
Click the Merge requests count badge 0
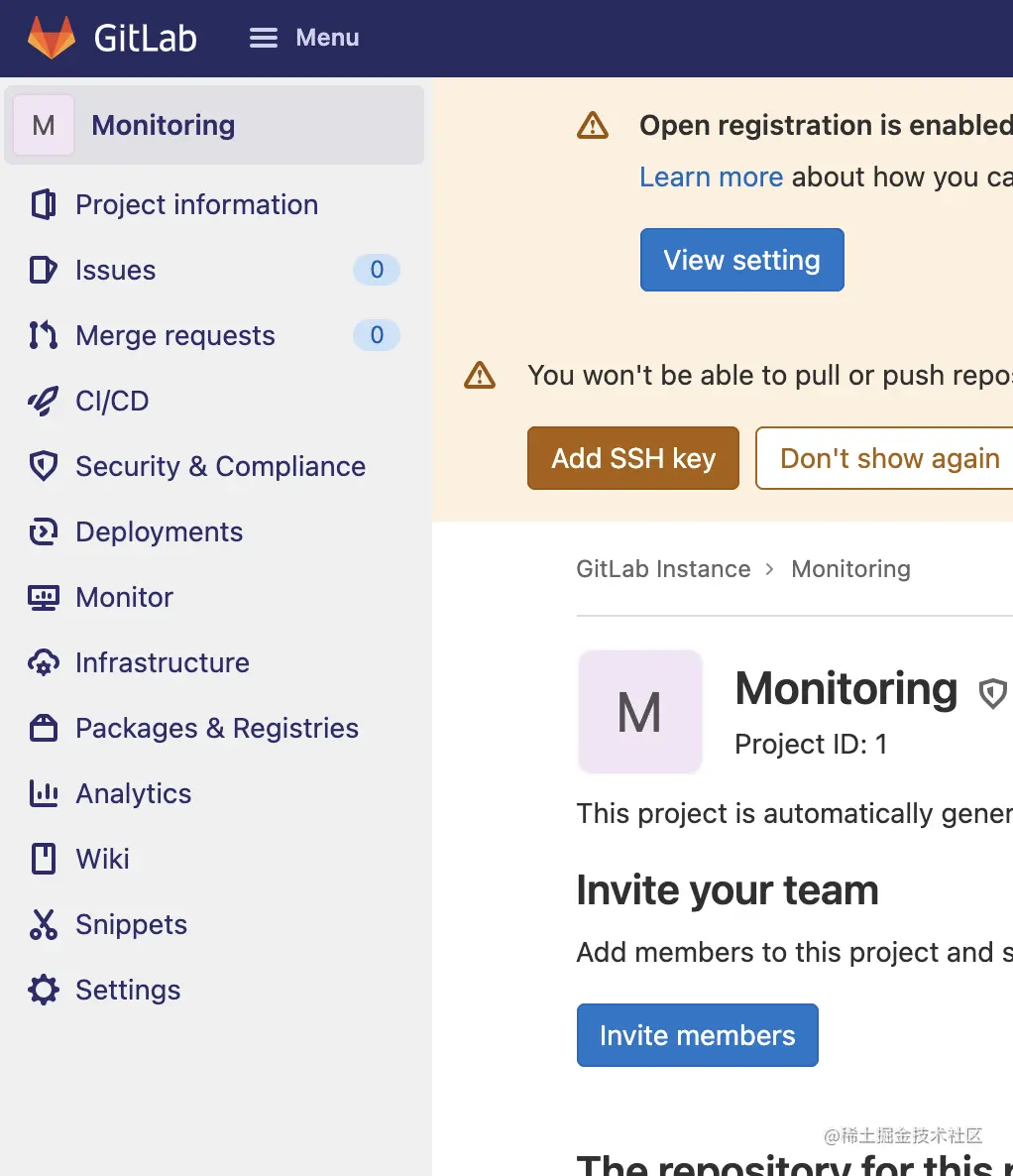tap(377, 334)
